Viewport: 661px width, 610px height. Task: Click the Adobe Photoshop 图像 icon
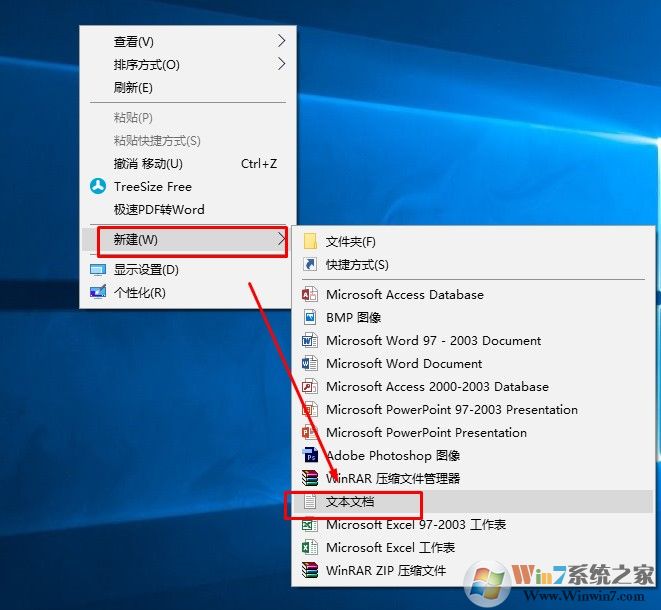pyautogui.click(x=311, y=455)
